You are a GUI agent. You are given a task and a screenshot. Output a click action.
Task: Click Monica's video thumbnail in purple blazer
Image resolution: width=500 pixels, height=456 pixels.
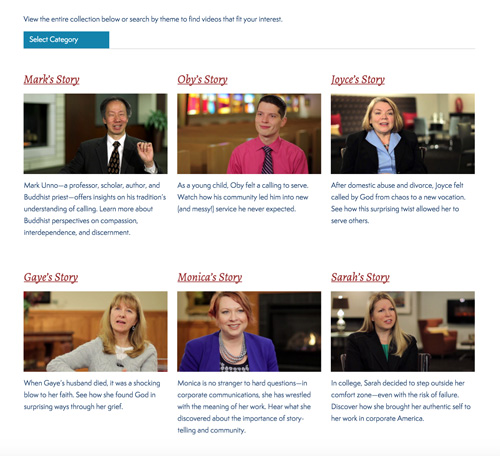click(x=249, y=331)
